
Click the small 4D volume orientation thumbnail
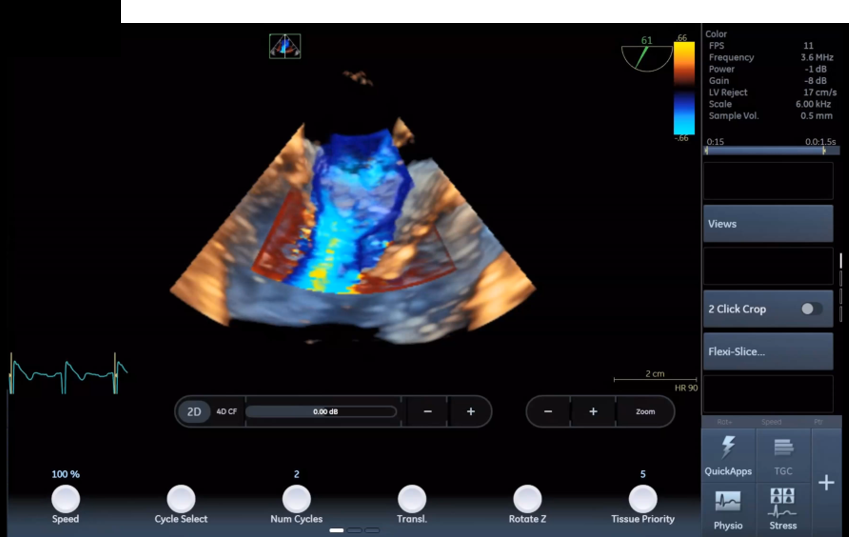tap(285, 46)
